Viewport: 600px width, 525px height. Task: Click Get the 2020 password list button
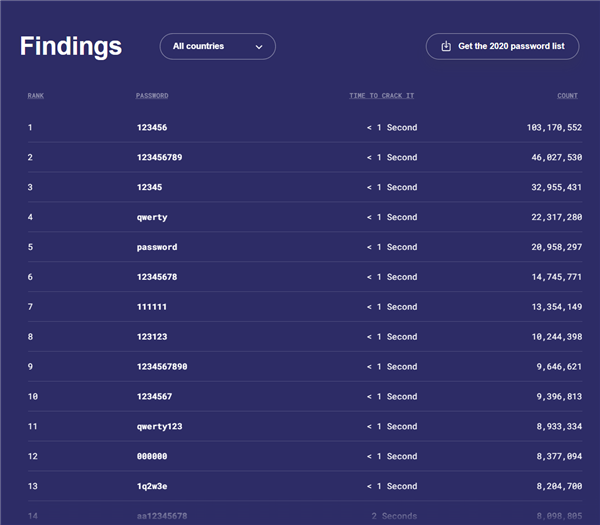coord(502,46)
